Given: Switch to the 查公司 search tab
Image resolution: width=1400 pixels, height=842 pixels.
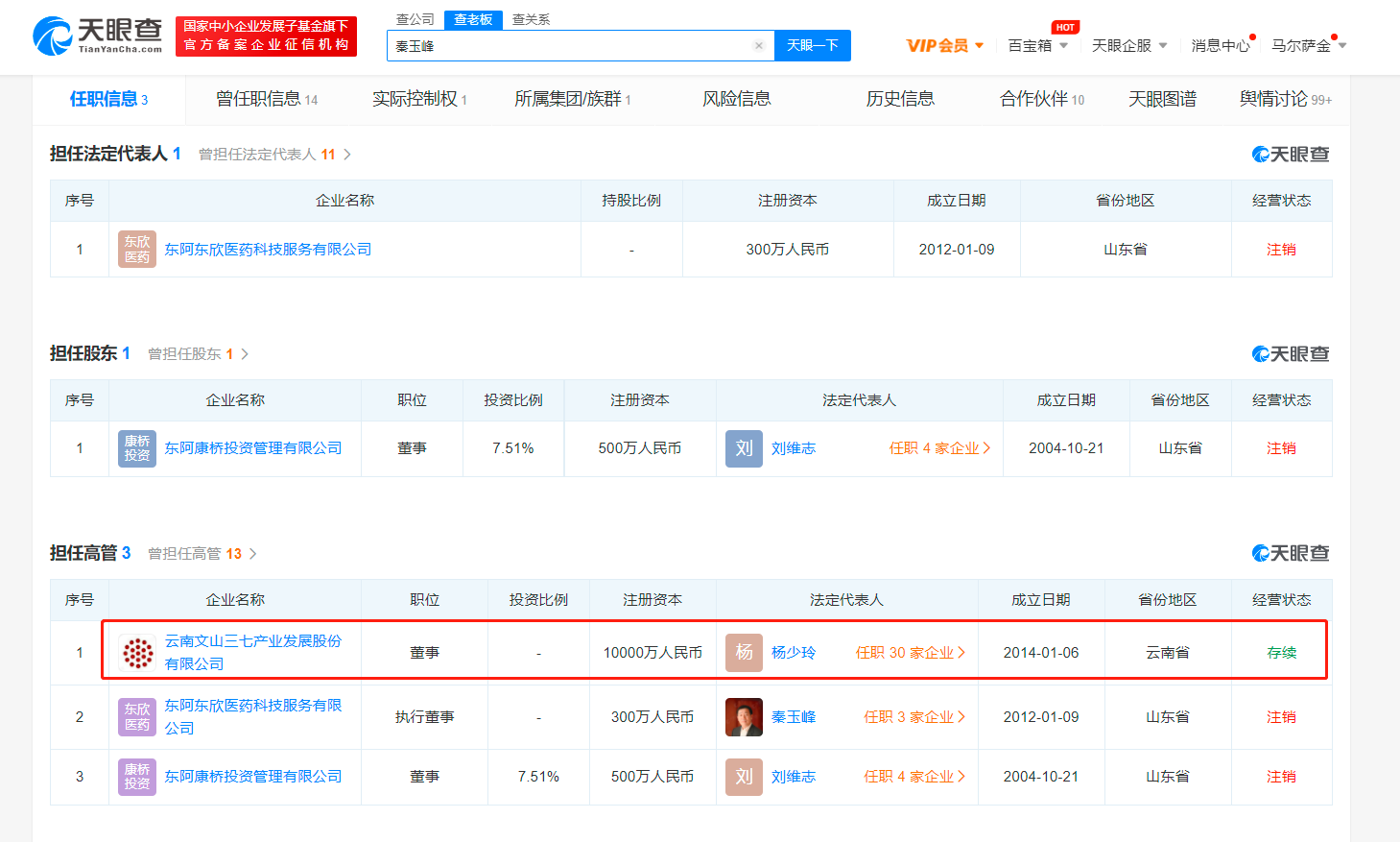Looking at the screenshot, I should 415,19.
